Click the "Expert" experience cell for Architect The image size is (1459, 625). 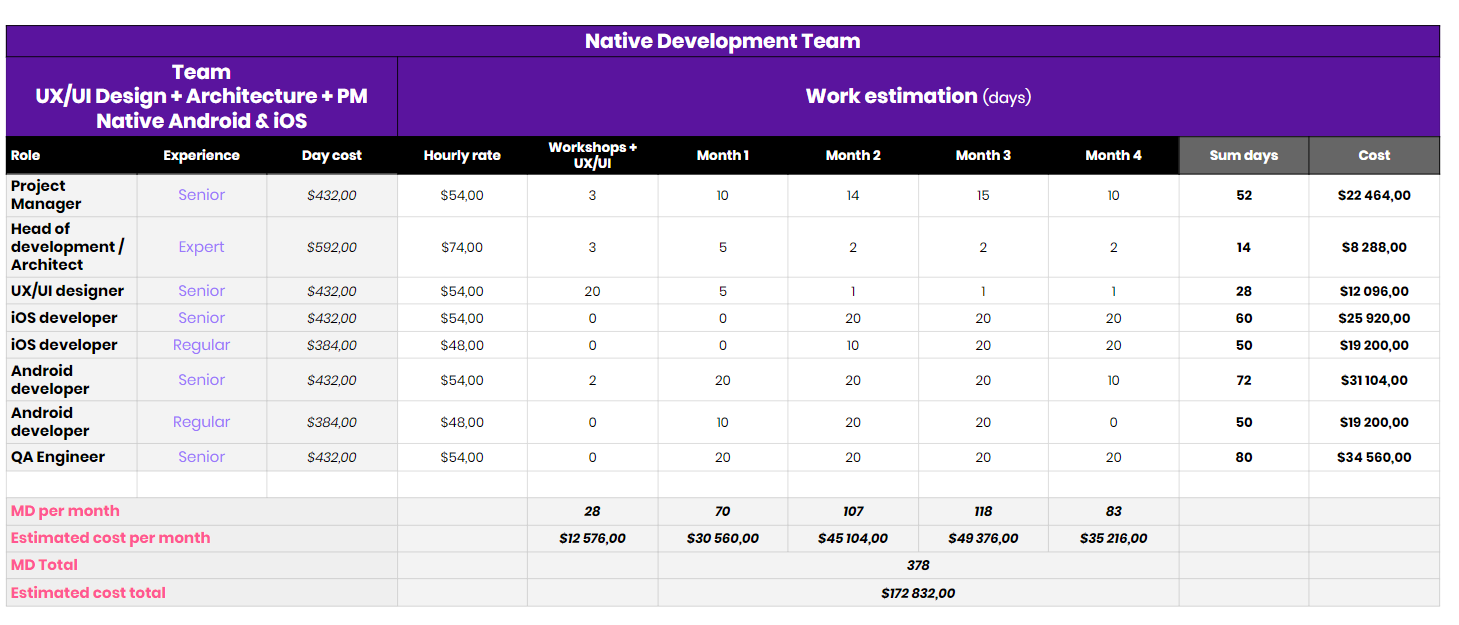point(201,247)
